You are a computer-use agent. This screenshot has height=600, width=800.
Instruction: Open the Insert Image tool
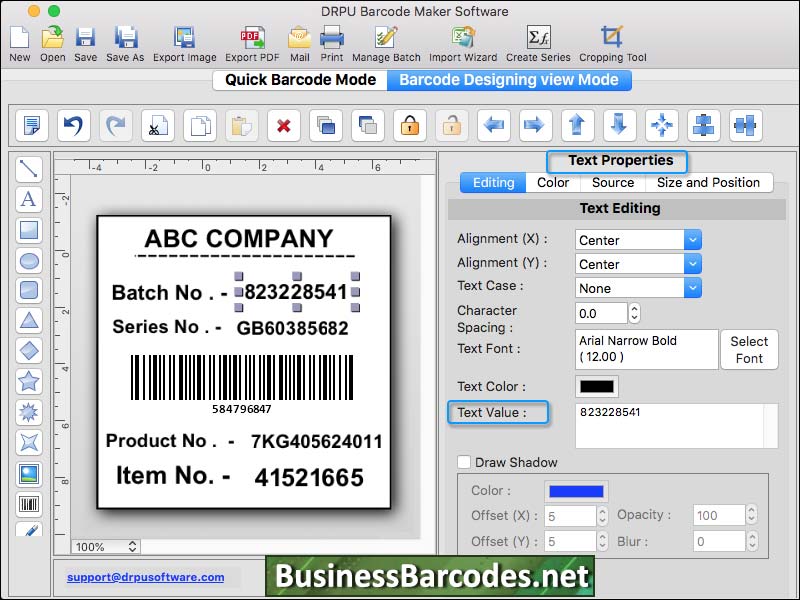pyautogui.click(x=29, y=472)
